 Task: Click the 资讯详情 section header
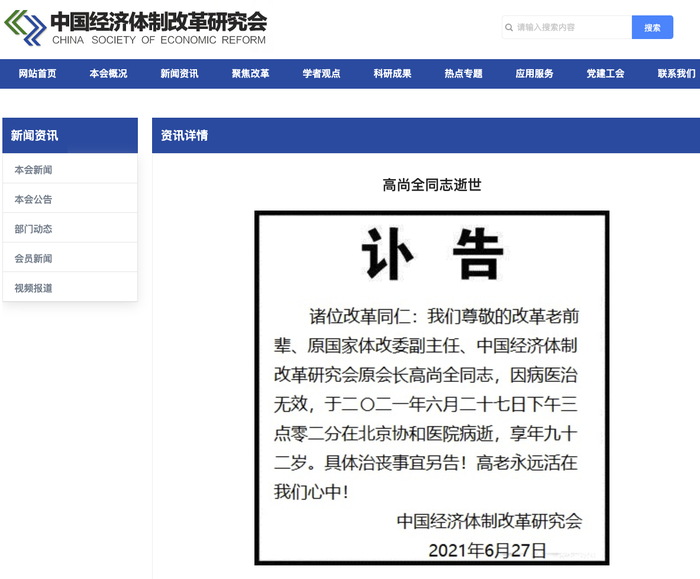[426, 135]
